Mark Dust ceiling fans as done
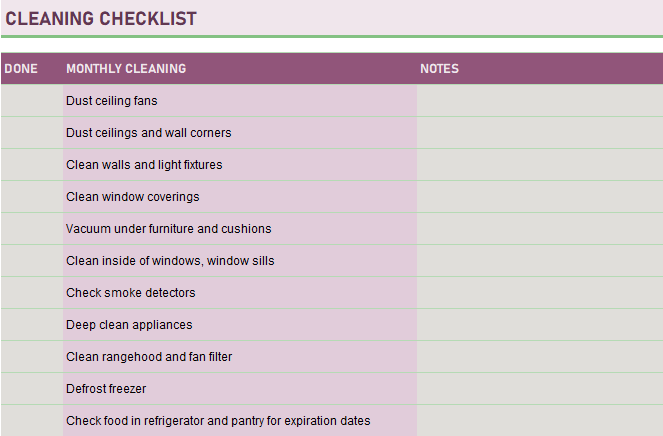The height and width of the screenshot is (436, 663). tap(31, 101)
